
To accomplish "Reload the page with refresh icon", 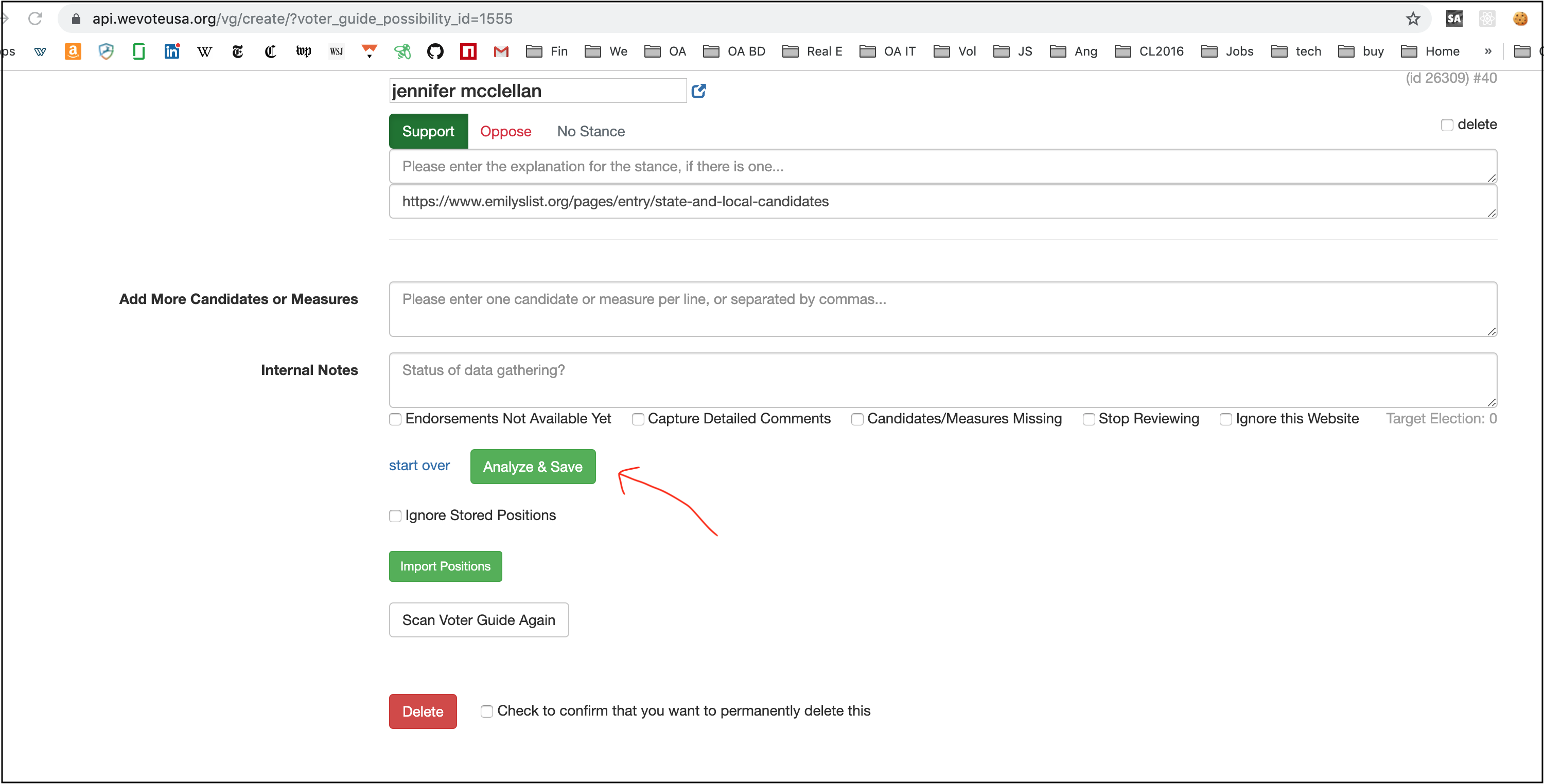I will tap(36, 19).
